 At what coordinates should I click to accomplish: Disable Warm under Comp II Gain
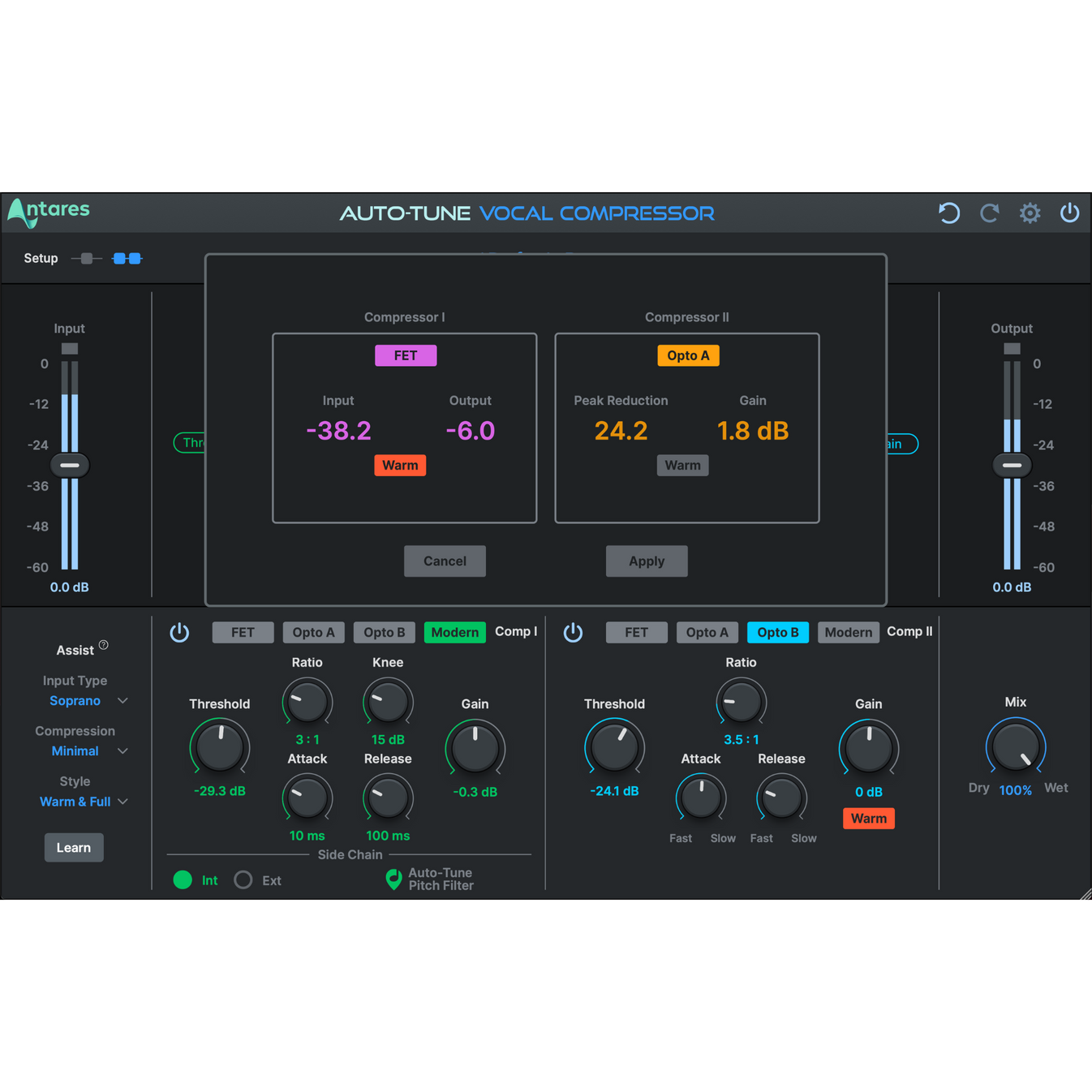point(868,818)
